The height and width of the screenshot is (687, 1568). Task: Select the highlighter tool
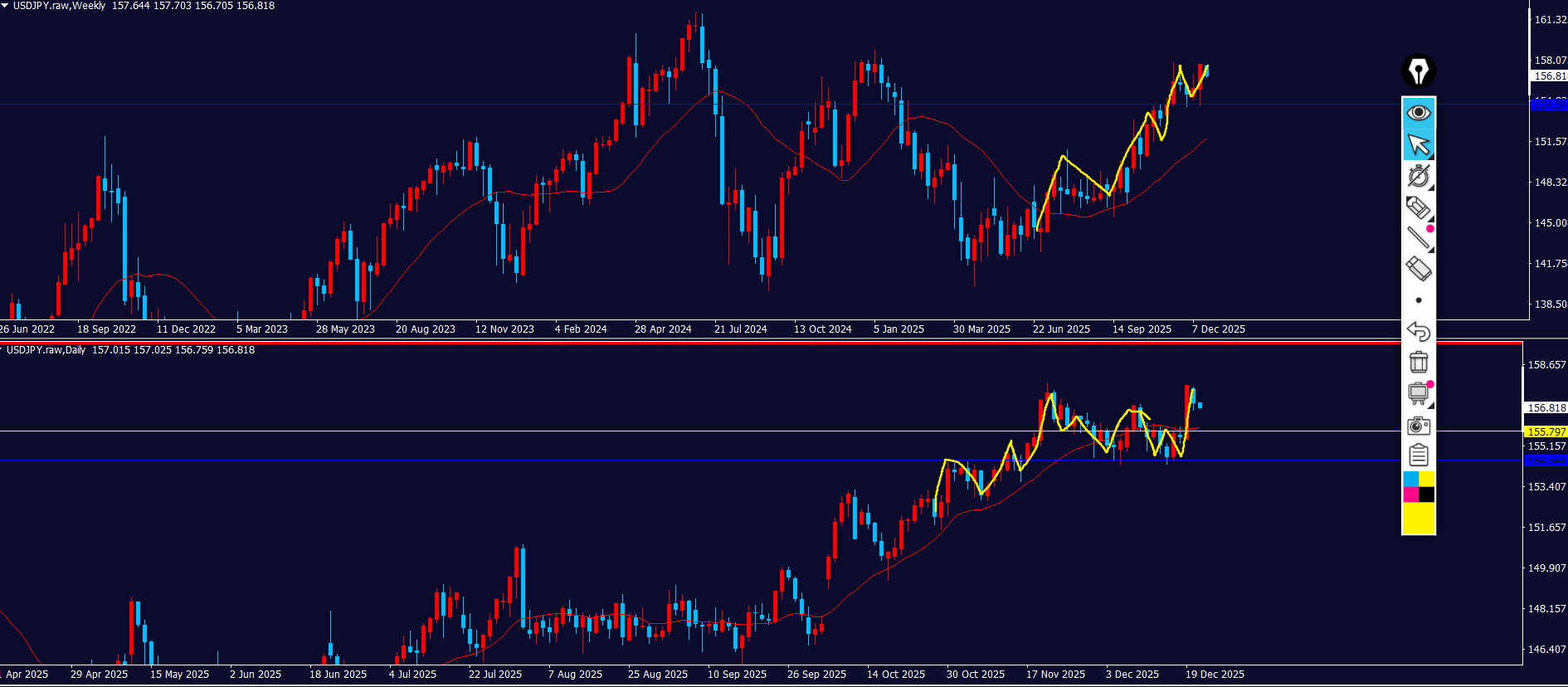coord(1418,207)
